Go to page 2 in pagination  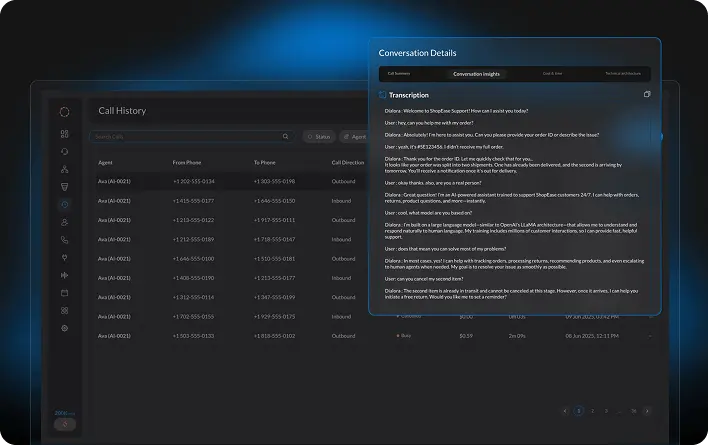point(592,410)
